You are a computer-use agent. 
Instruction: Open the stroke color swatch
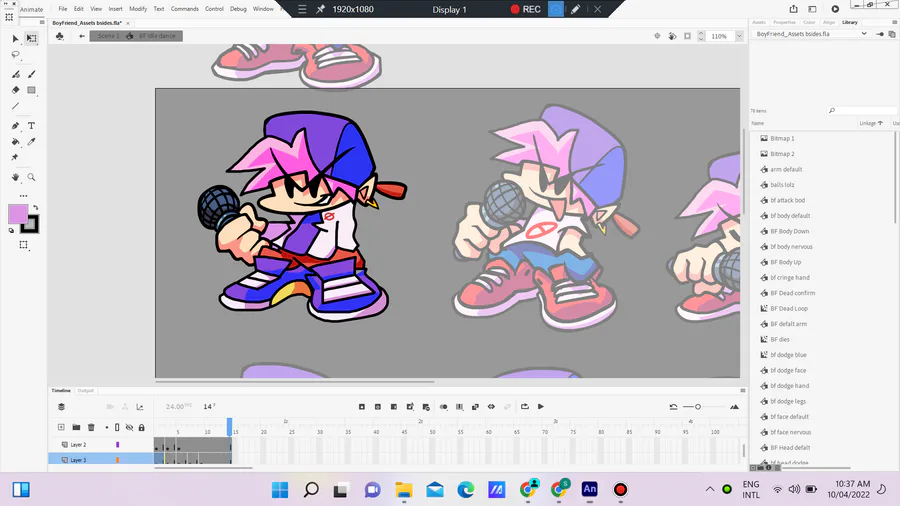pyautogui.click(x=30, y=225)
